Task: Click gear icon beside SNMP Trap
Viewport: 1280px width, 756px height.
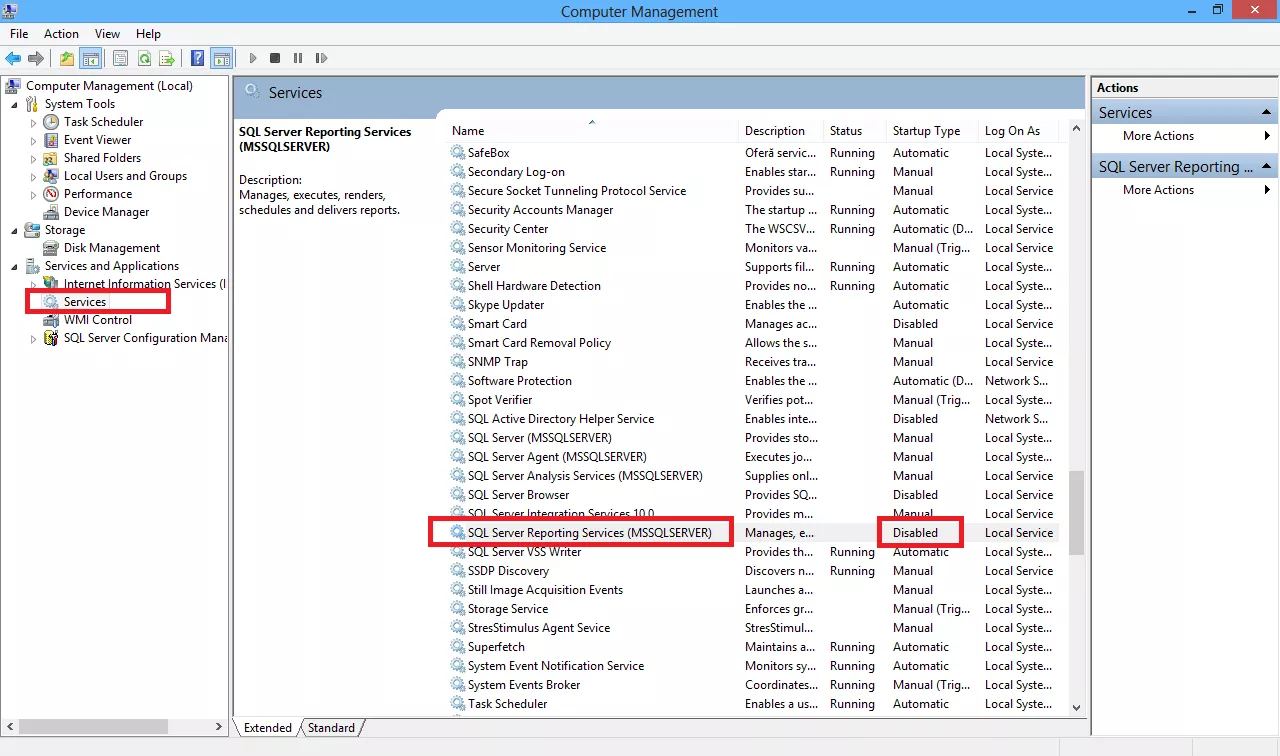Action: [458, 362]
